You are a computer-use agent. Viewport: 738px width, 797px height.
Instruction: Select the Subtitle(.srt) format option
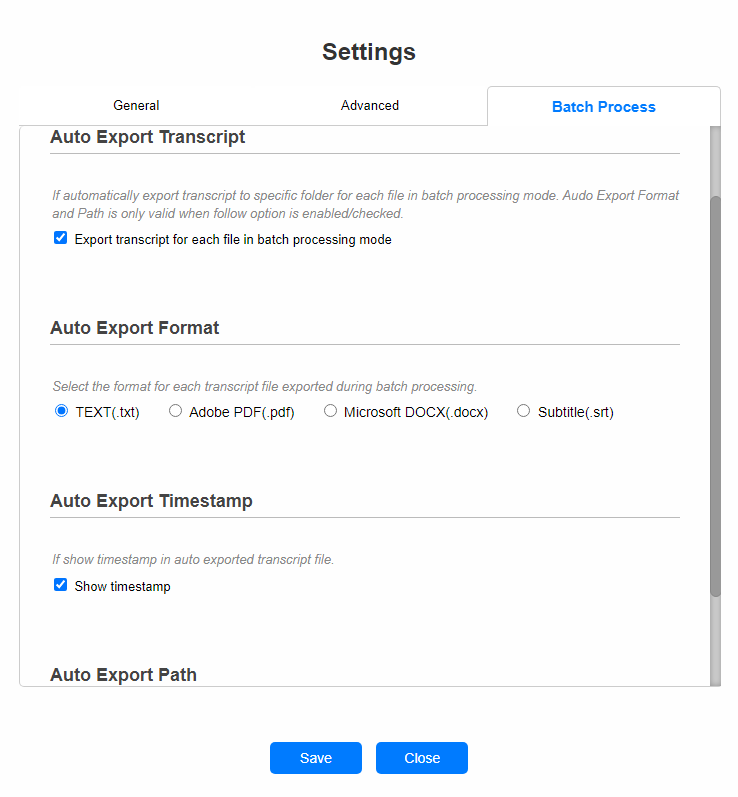tap(524, 411)
